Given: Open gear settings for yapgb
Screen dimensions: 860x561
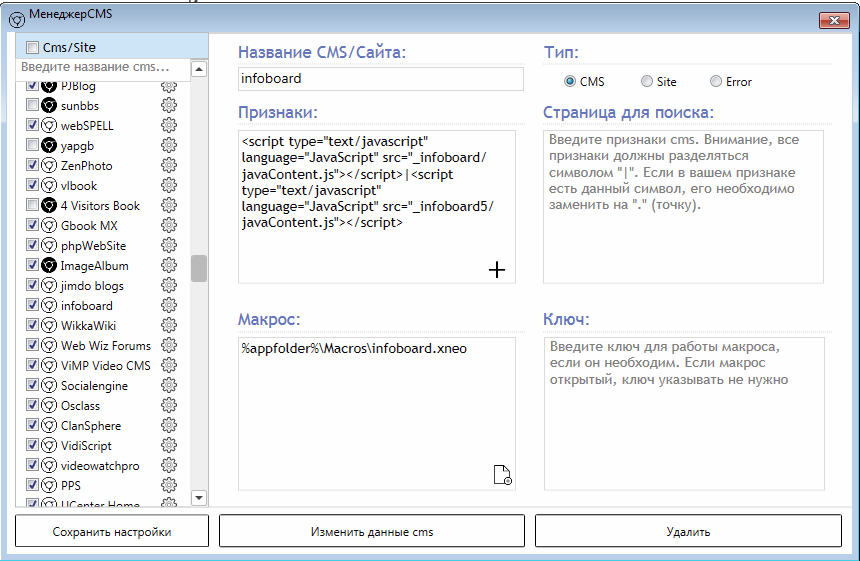Looking at the screenshot, I should coord(169,145).
